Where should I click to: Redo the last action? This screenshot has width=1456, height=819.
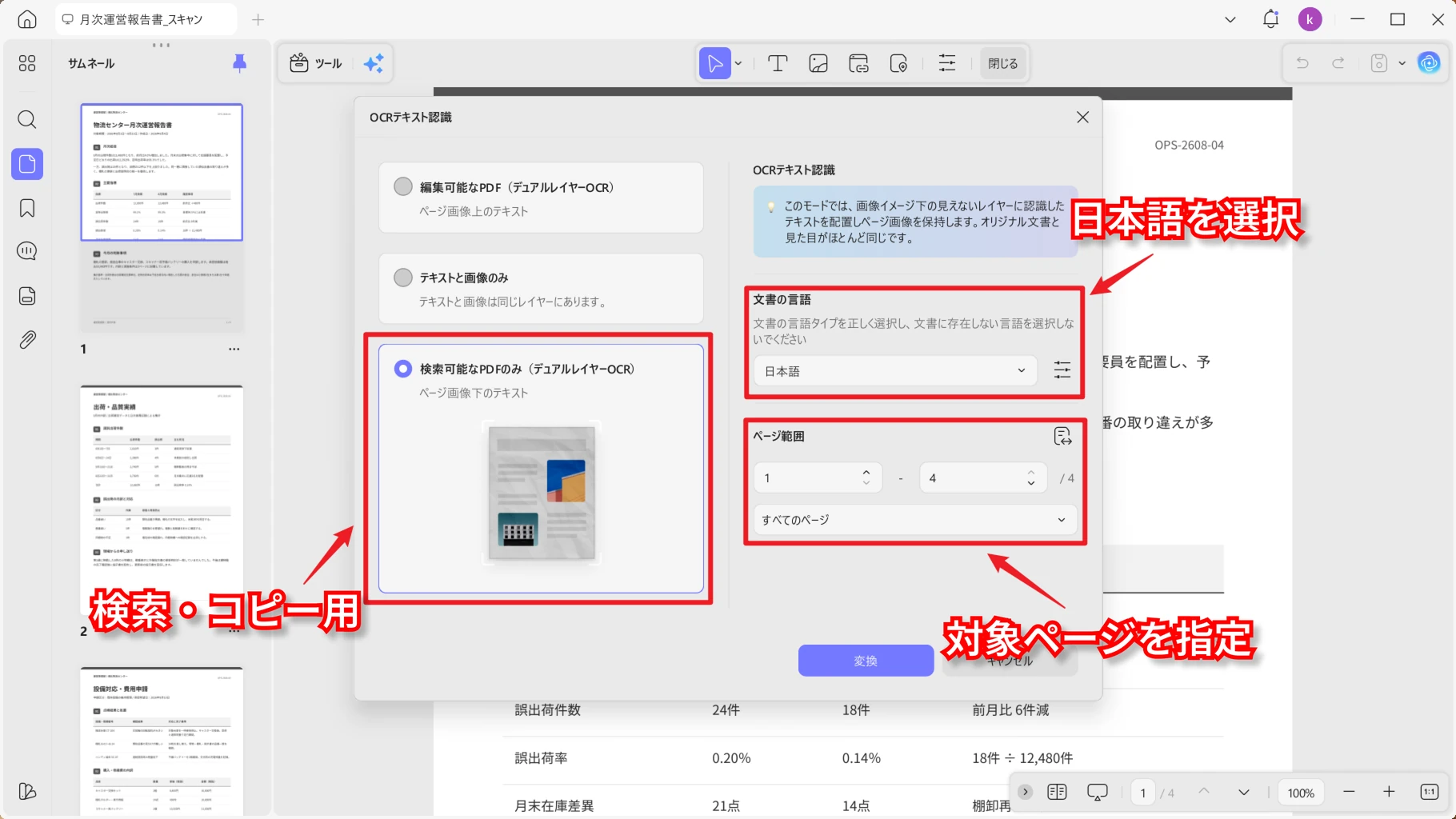click(1338, 63)
